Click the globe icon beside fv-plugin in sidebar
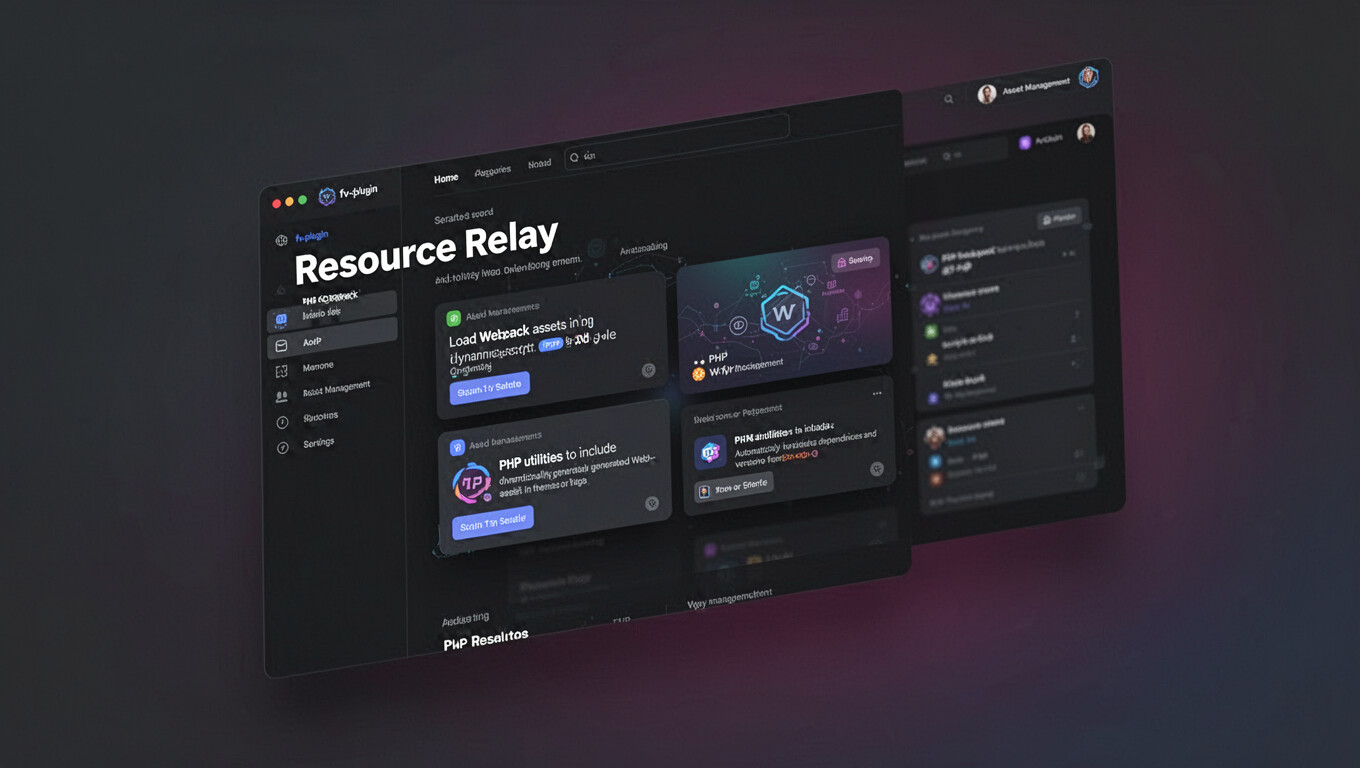 (282, 240)
